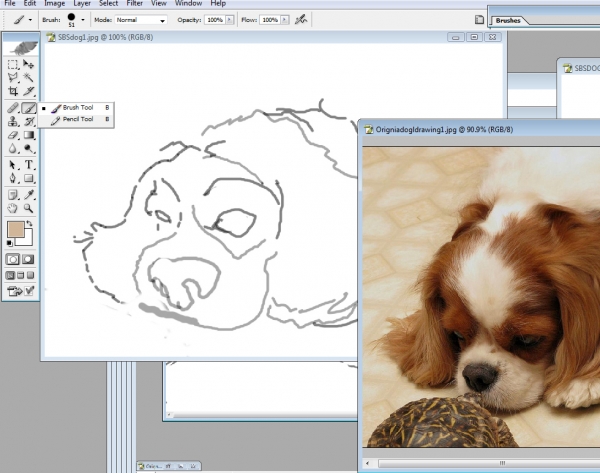Viewport: 600px width, 473px height.
Task: Select the Type tool
Action: click(28, 165)
